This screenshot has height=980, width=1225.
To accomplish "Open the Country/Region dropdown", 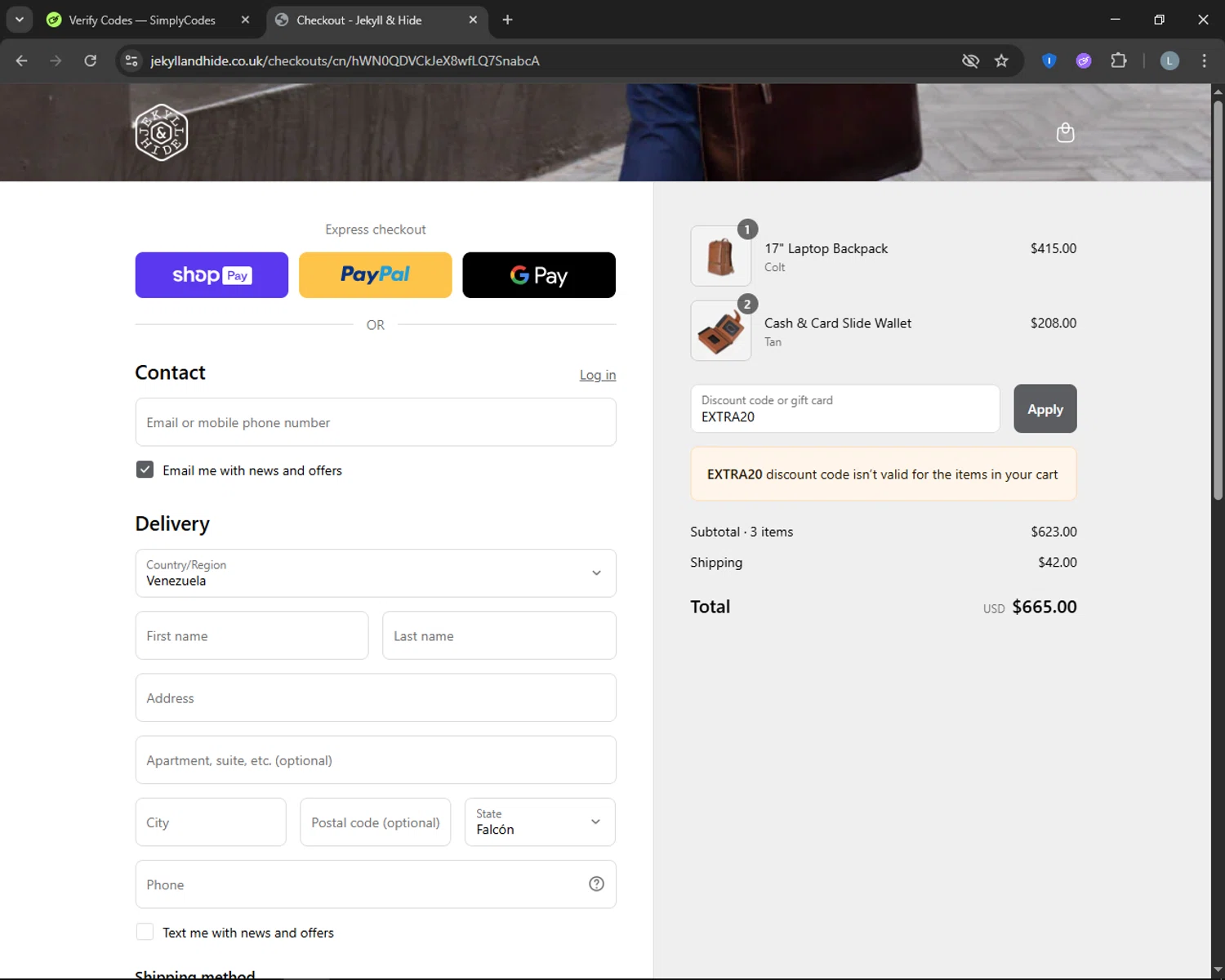I will 376,573.
